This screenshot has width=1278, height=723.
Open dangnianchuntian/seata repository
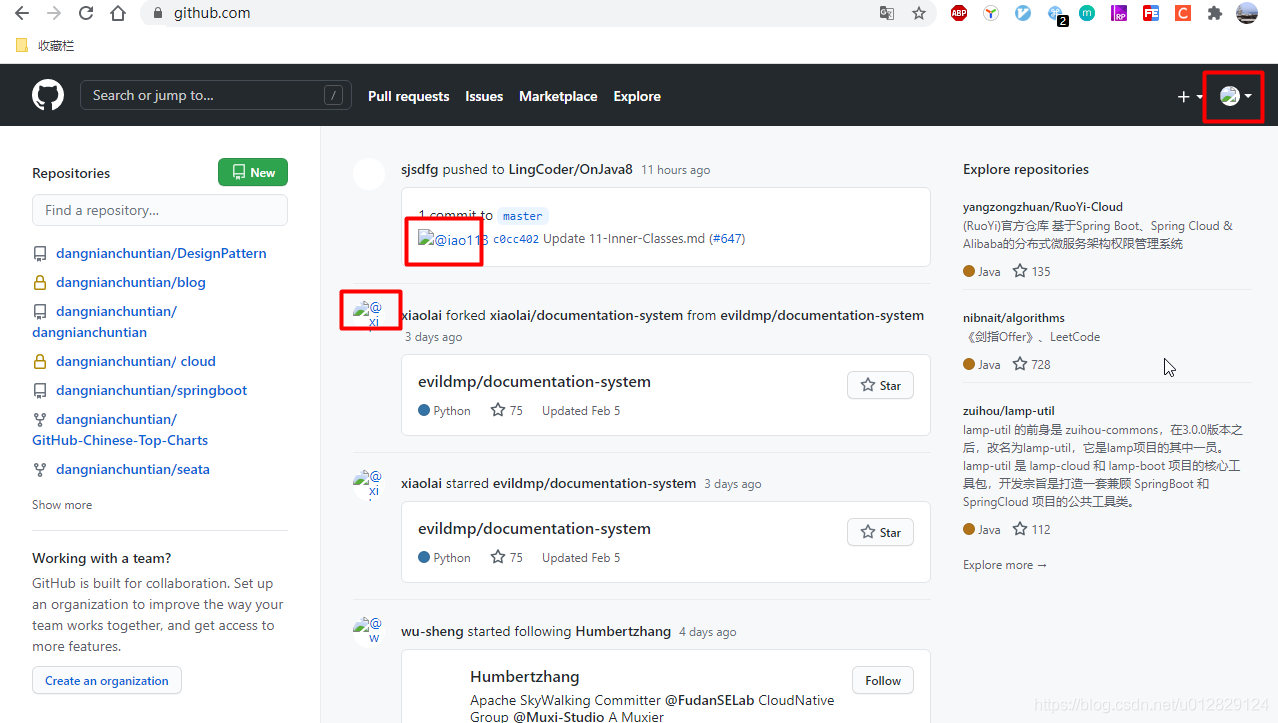click(x=133, y=470)
